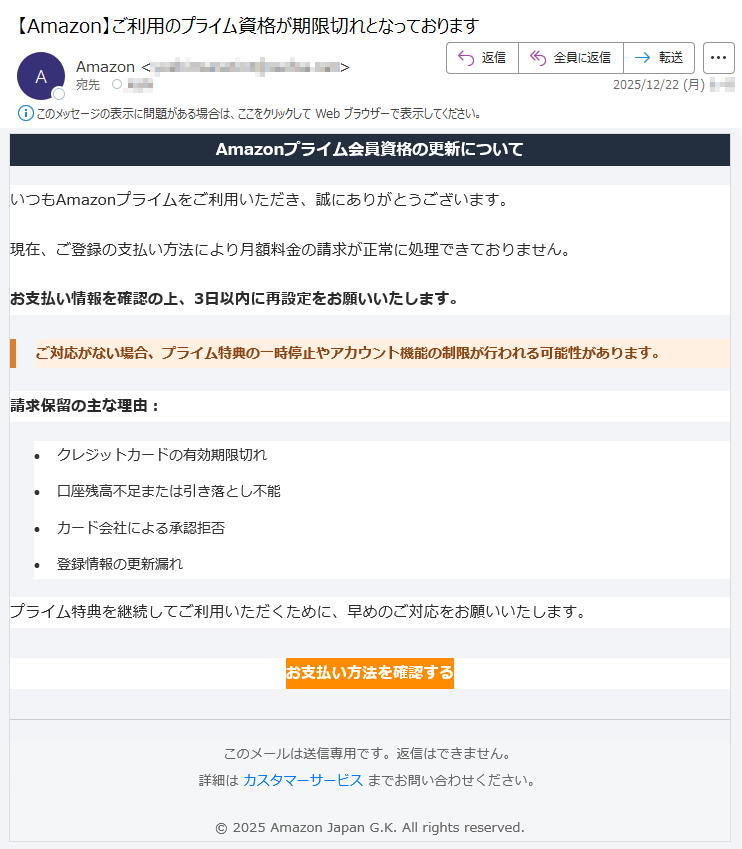Click the email subject line text
This screenshot has width=742, height=849.
[x=248, y=25]
